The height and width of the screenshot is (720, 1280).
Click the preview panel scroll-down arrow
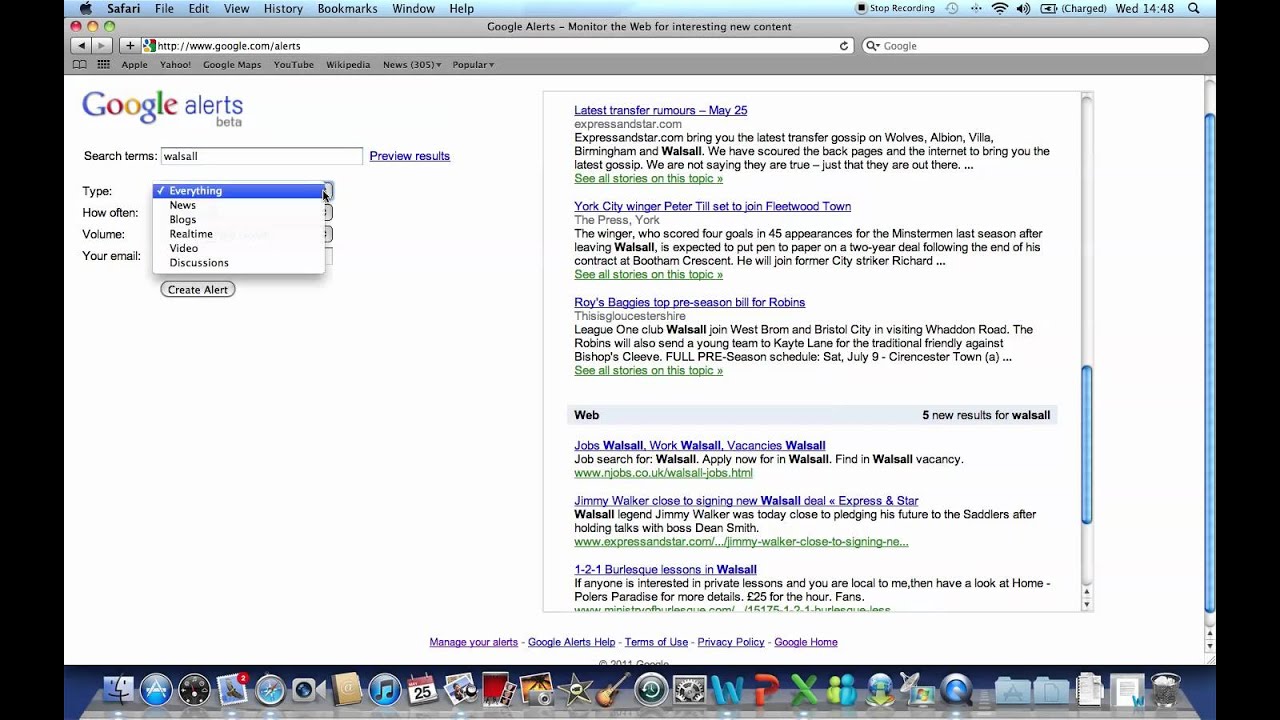[1087, 604]
